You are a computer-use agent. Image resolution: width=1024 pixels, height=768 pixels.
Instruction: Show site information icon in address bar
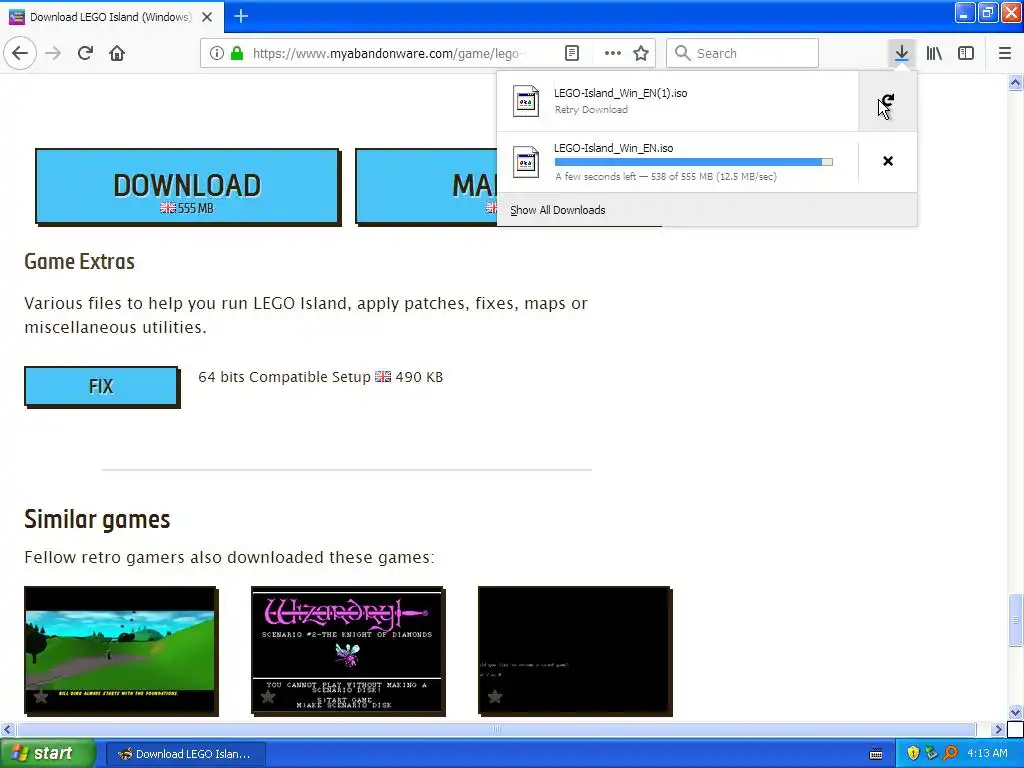tap(217, 53)
